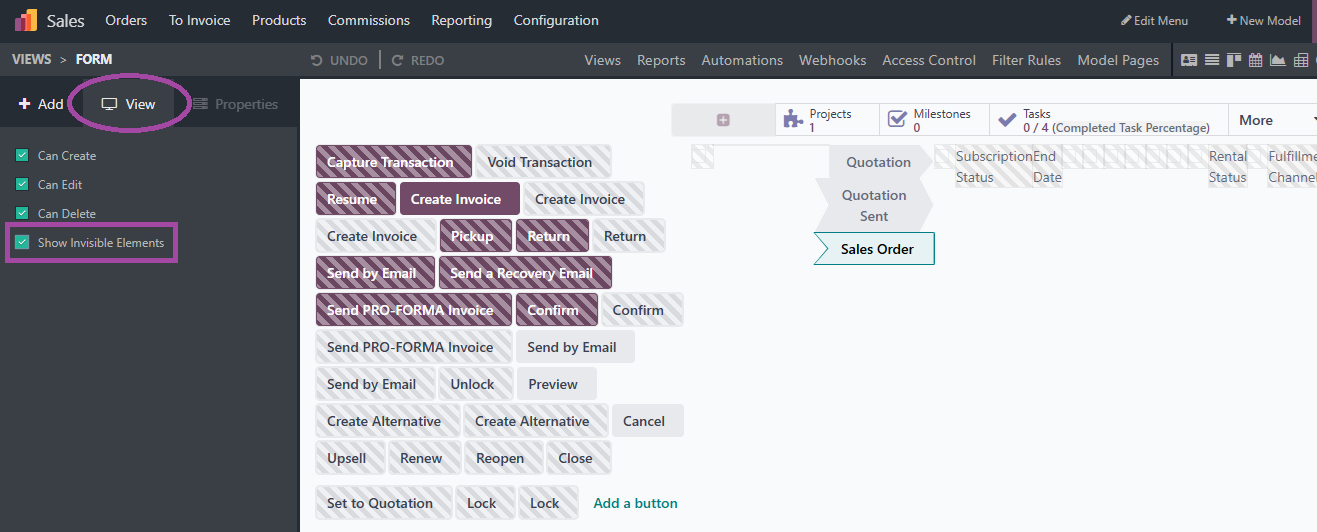The width and height of the screenshot is (1317, 532).
Task: Toggle the Can Edit checkbox
Action: (22, 185)
